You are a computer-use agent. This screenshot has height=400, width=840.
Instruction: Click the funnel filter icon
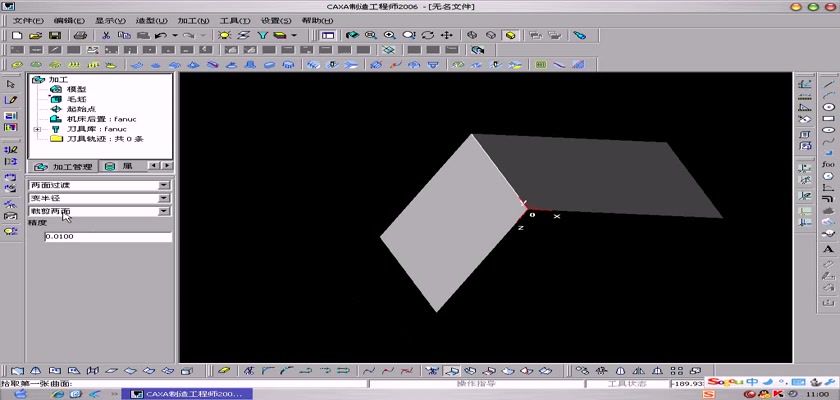tap(262, 35)
